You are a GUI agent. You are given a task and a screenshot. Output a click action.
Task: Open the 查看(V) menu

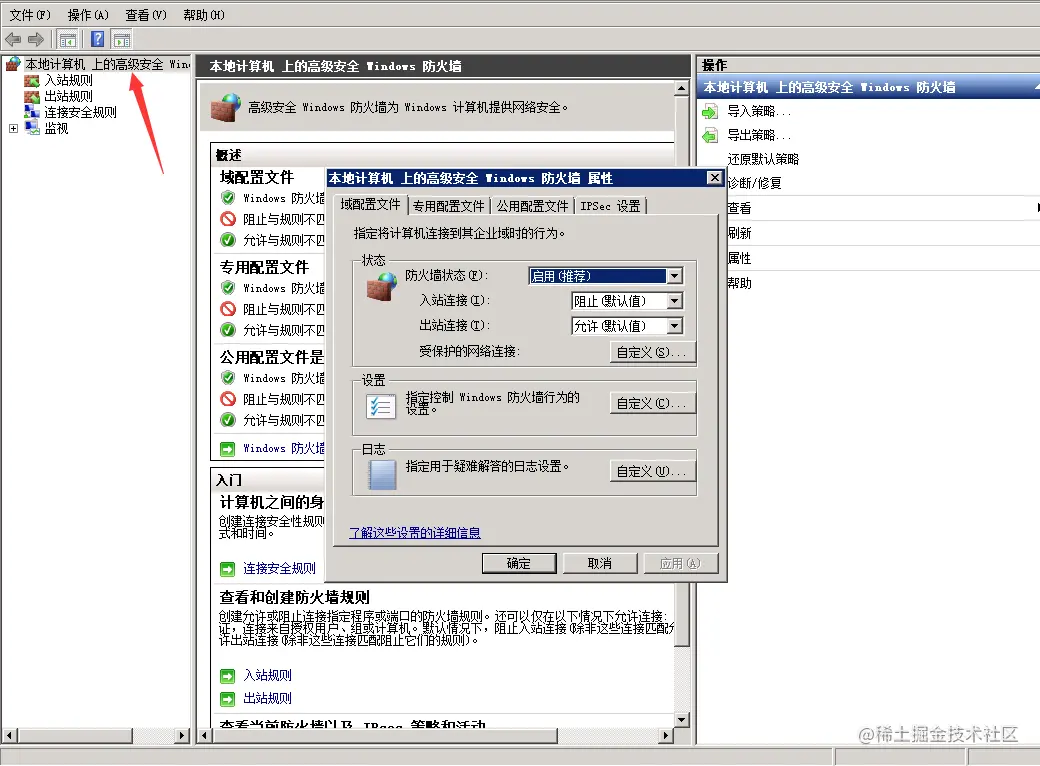coord(146,15)
